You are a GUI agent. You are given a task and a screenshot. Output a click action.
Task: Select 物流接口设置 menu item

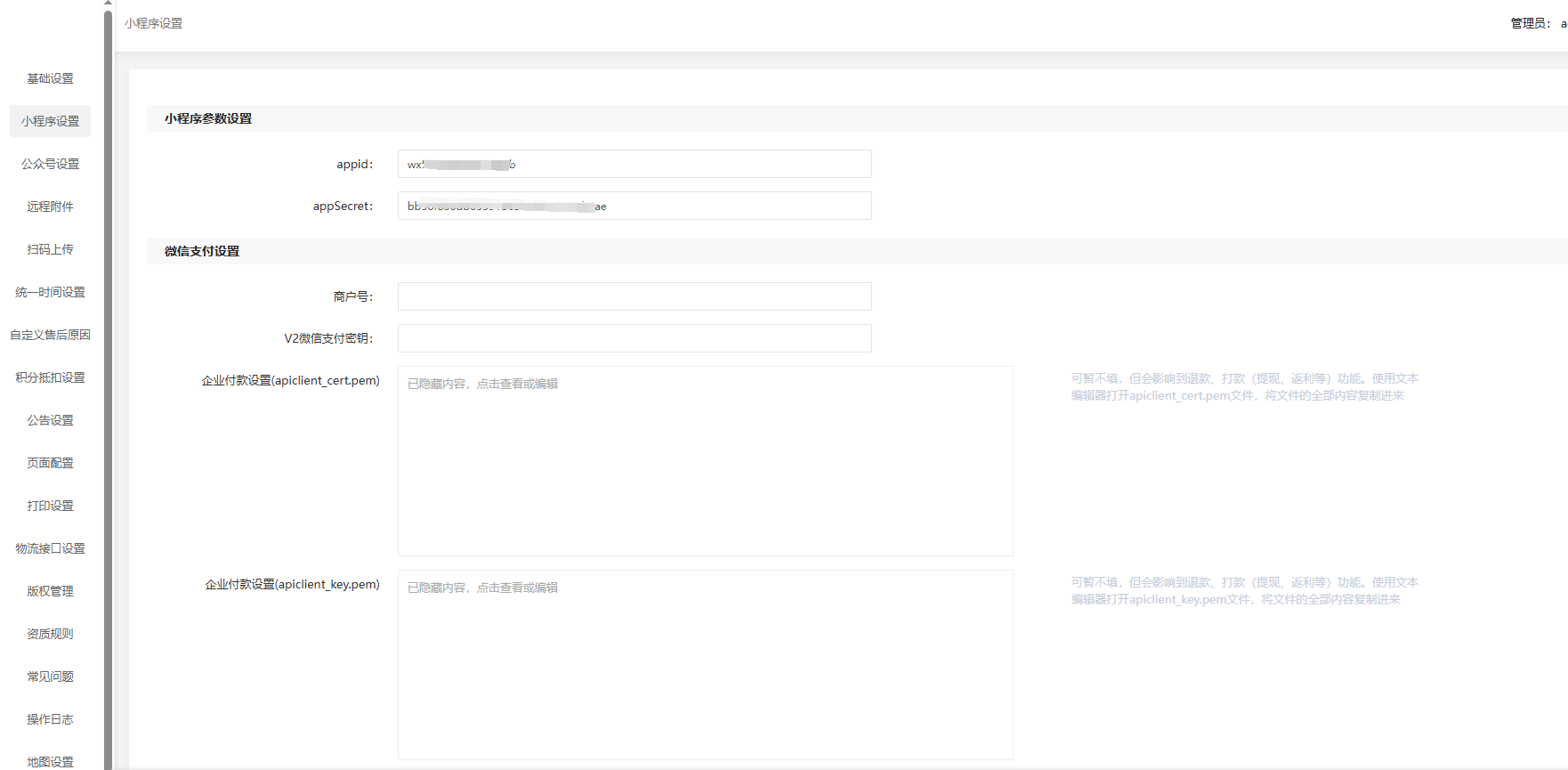click(x=50, y=548)
